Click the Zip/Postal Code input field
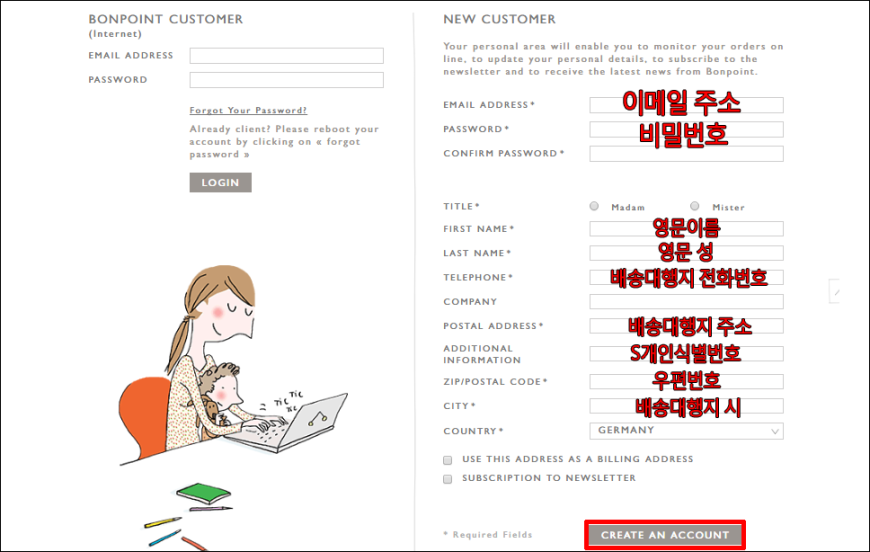The width and height of the screenshot is (870, 552). (686, 382)
